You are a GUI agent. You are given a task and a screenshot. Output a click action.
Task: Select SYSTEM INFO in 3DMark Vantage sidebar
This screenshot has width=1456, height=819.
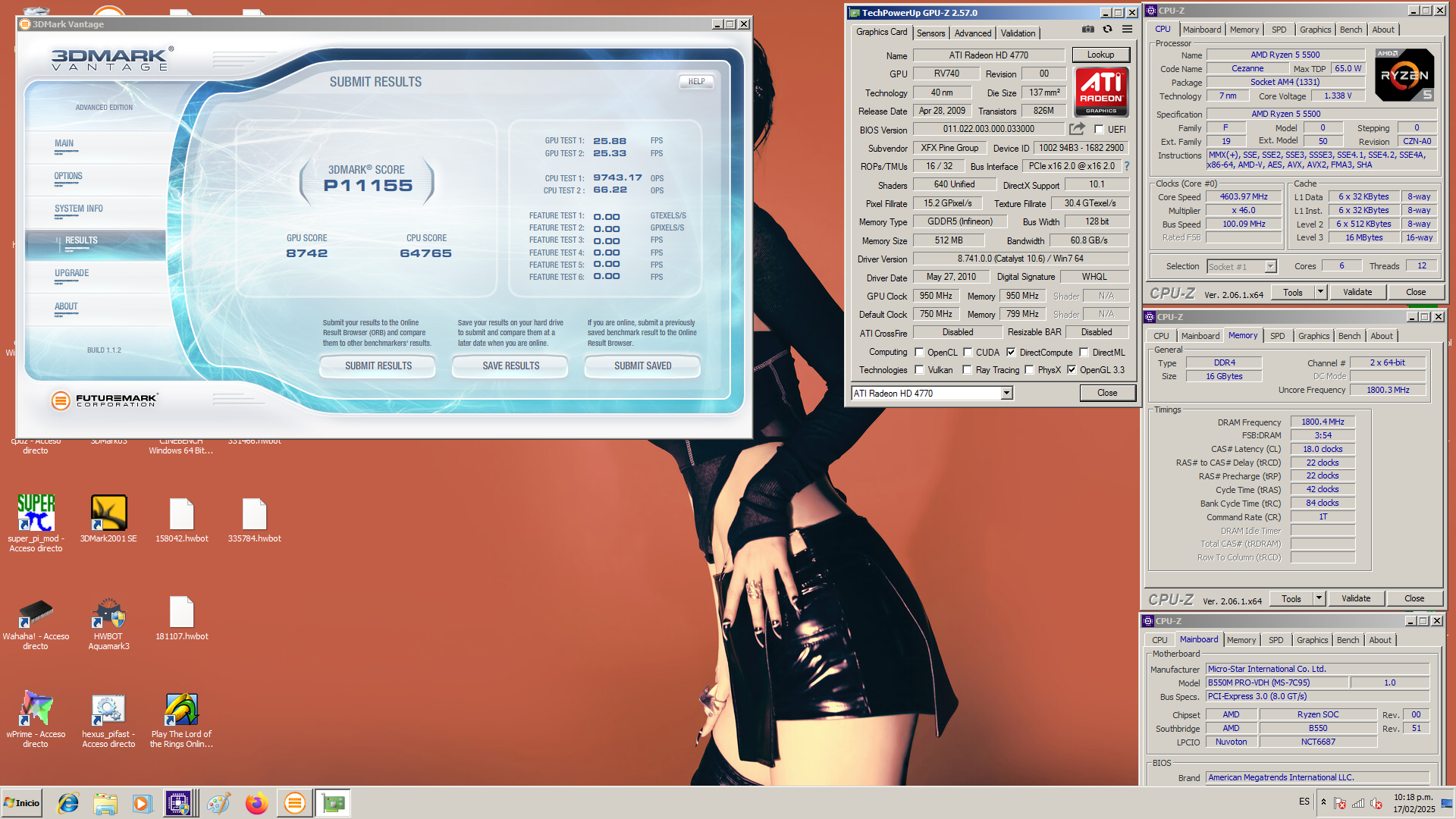tap(78, 209)
